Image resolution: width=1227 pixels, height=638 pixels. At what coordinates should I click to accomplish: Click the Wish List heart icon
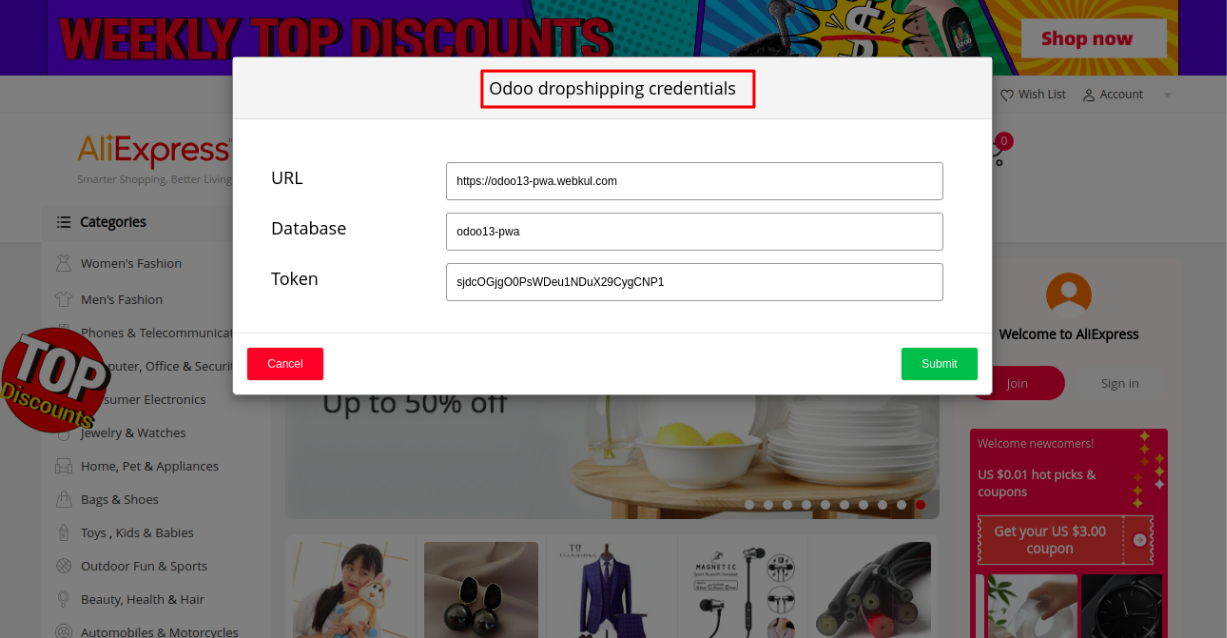[x=1007, y=95]
